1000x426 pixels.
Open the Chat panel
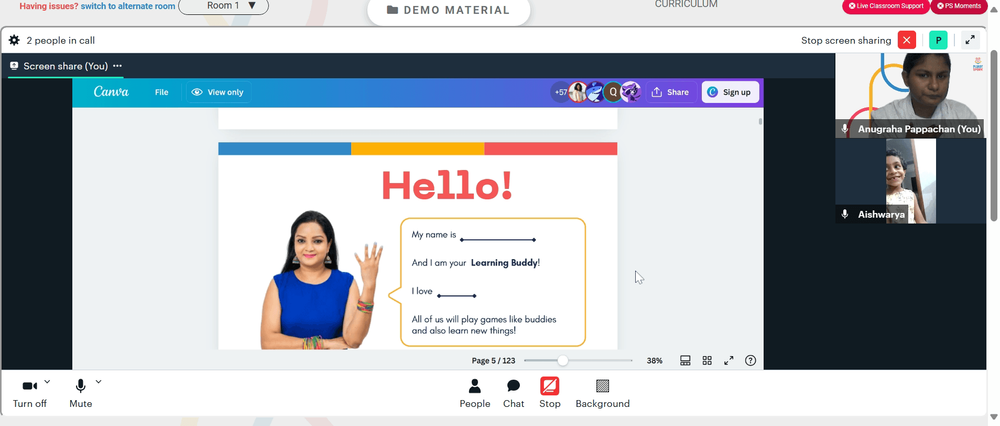pyautogui.click(x=513, y=393)
